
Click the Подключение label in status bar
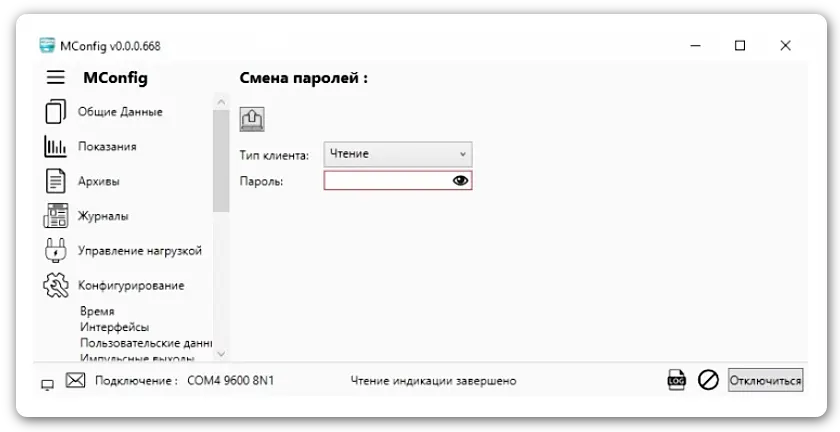click(x=136, y=381)
